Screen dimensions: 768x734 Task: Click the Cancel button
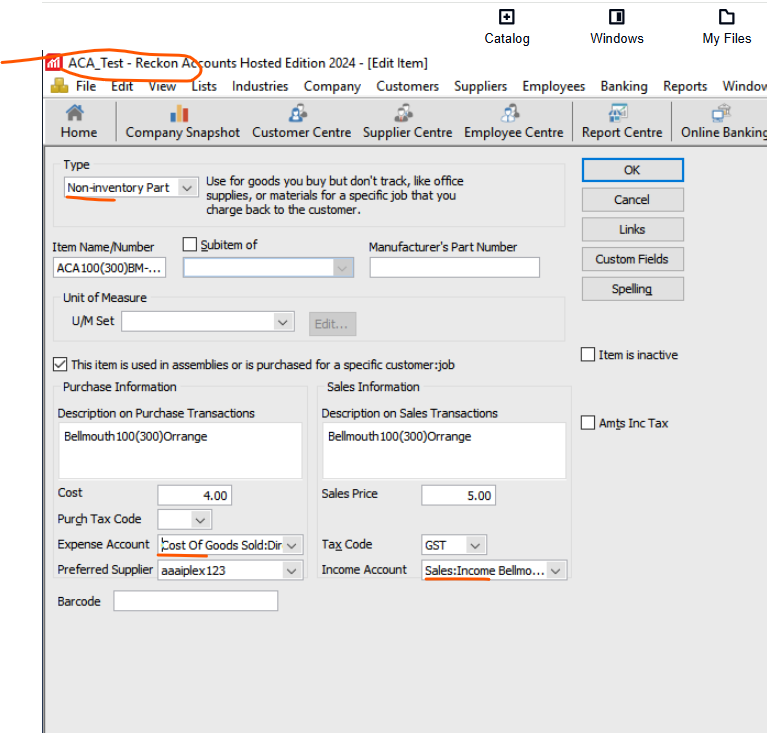click(x=632, y=200)
